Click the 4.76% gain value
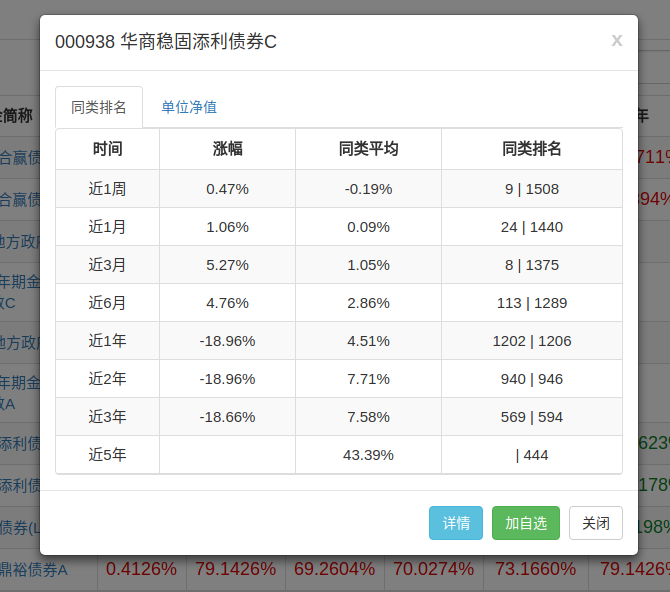This screenshot has width=670, height=592. (x=227, y=303)
